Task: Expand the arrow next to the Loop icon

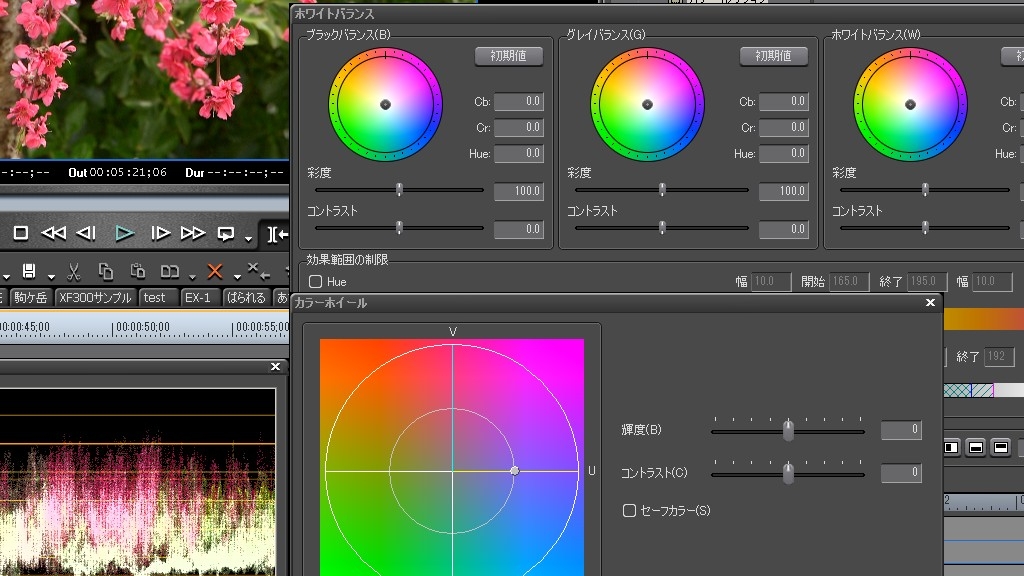Action: [x=247, y=238]
